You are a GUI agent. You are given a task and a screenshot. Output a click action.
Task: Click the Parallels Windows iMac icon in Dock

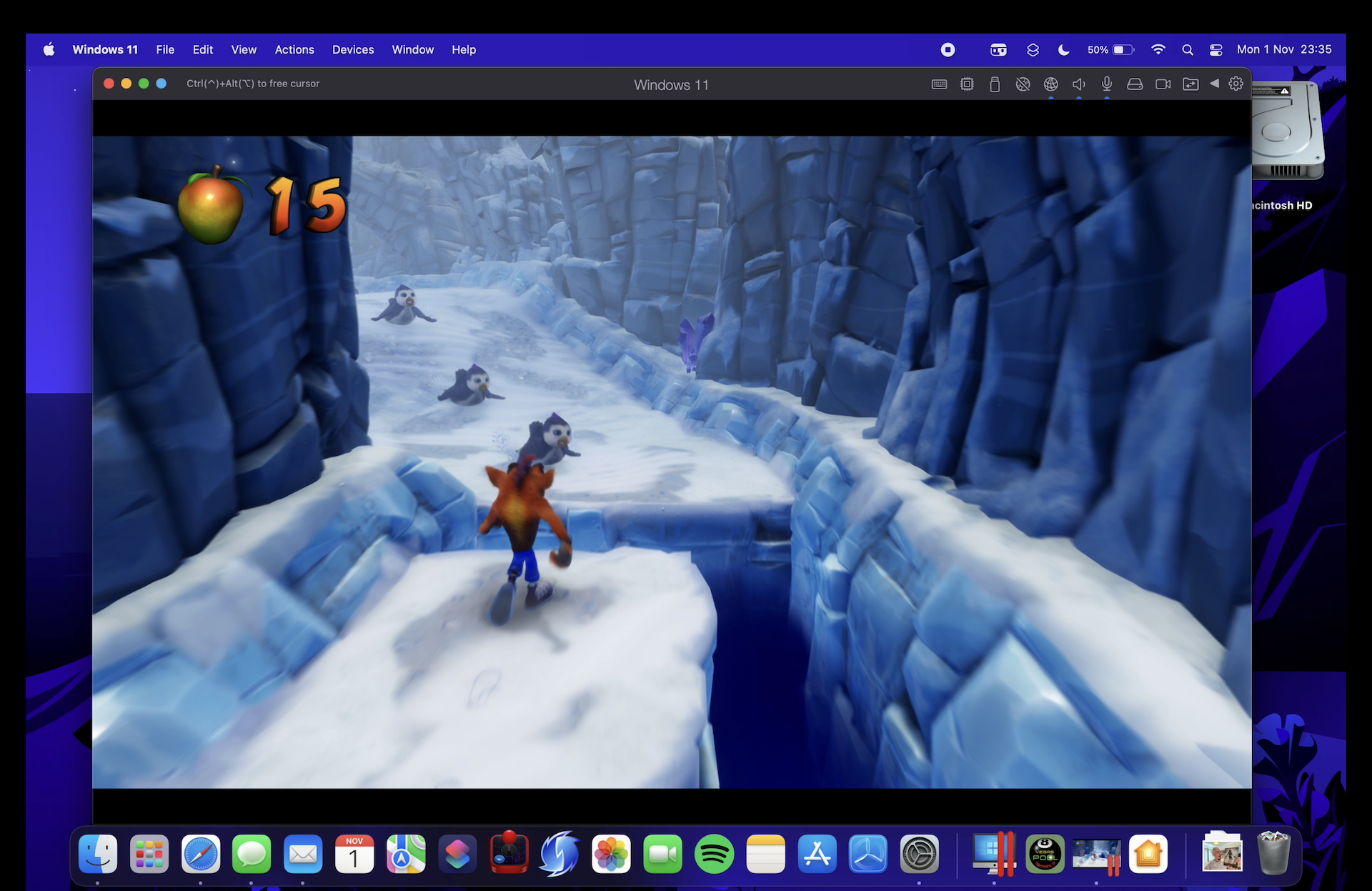click(x=994, y=853)
